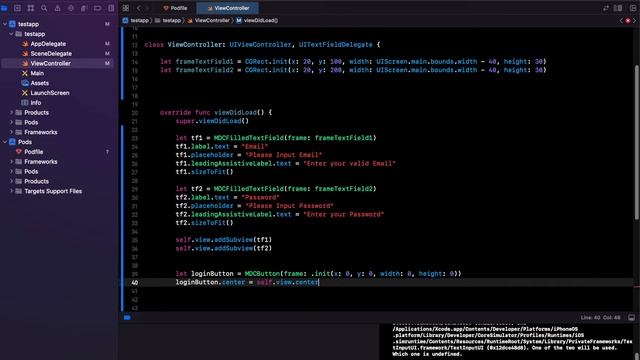640x360 pixels.
Task: Jump to next issue arrow
Action: [635, 20]
